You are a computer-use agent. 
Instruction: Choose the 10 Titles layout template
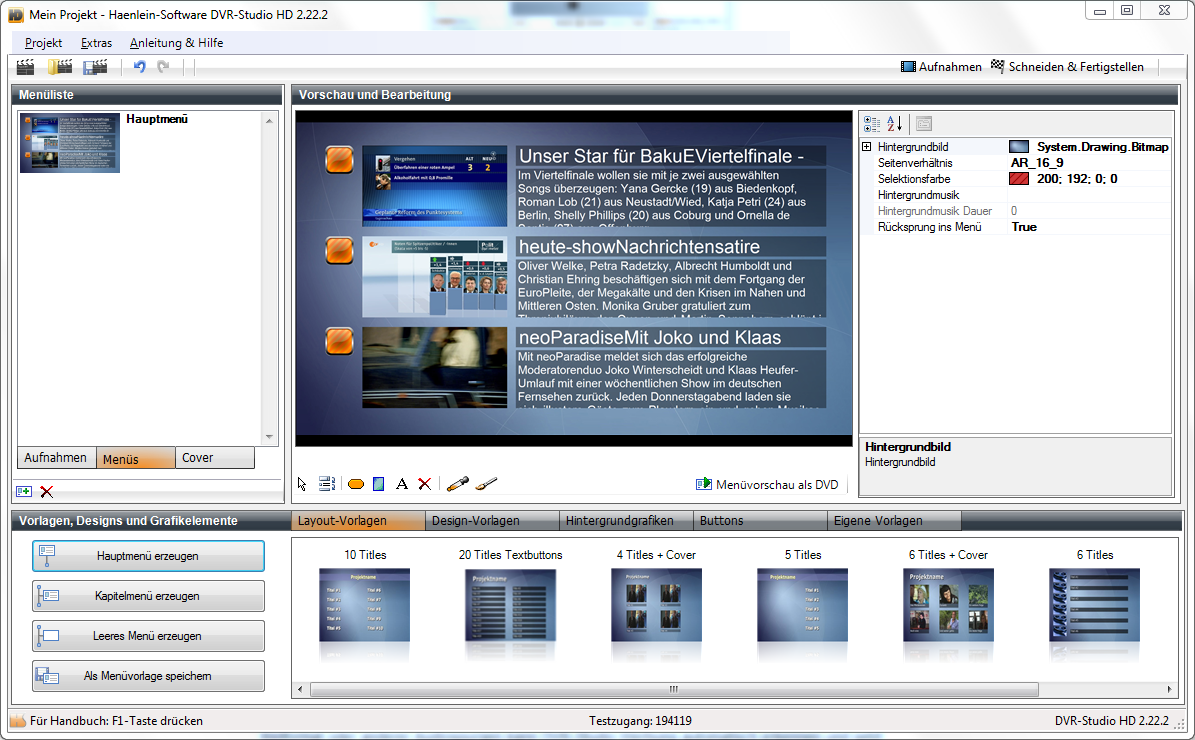coord(365,603)
